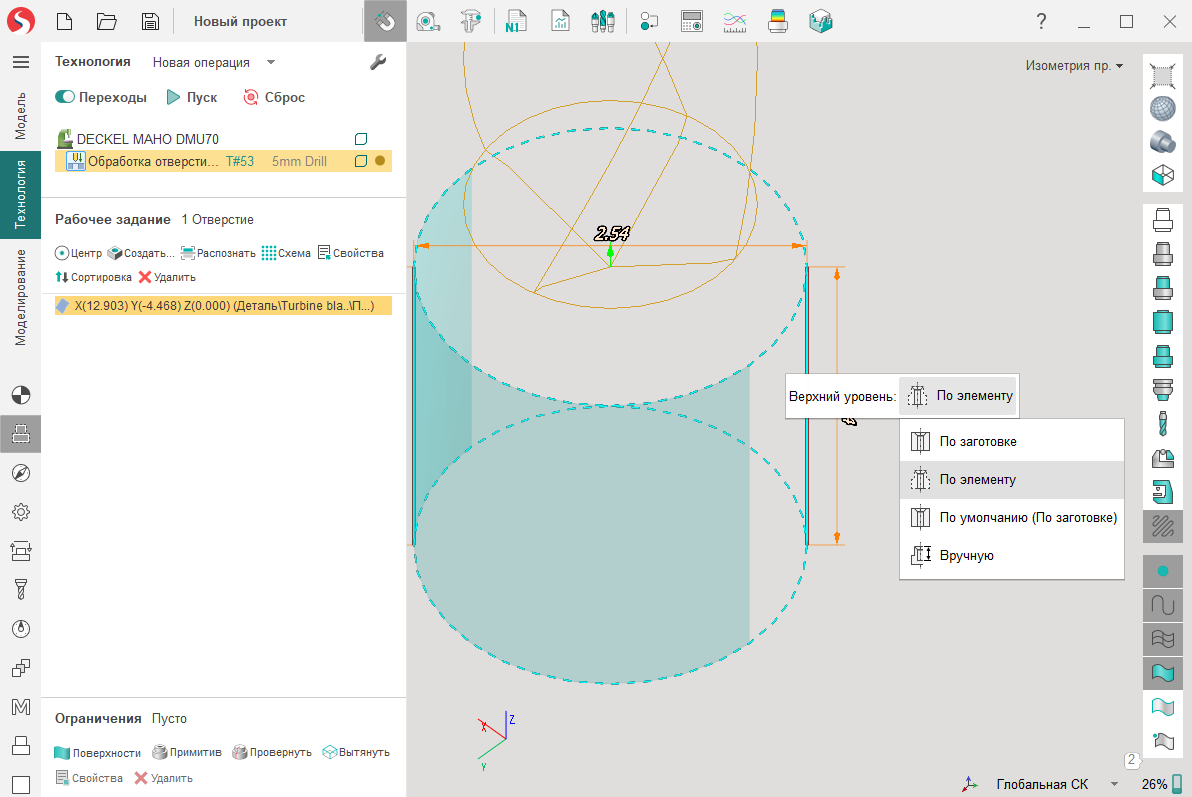The image size is (1192, 797).
Task: Click the Схема pattern icon
Action: coord(285,253)
